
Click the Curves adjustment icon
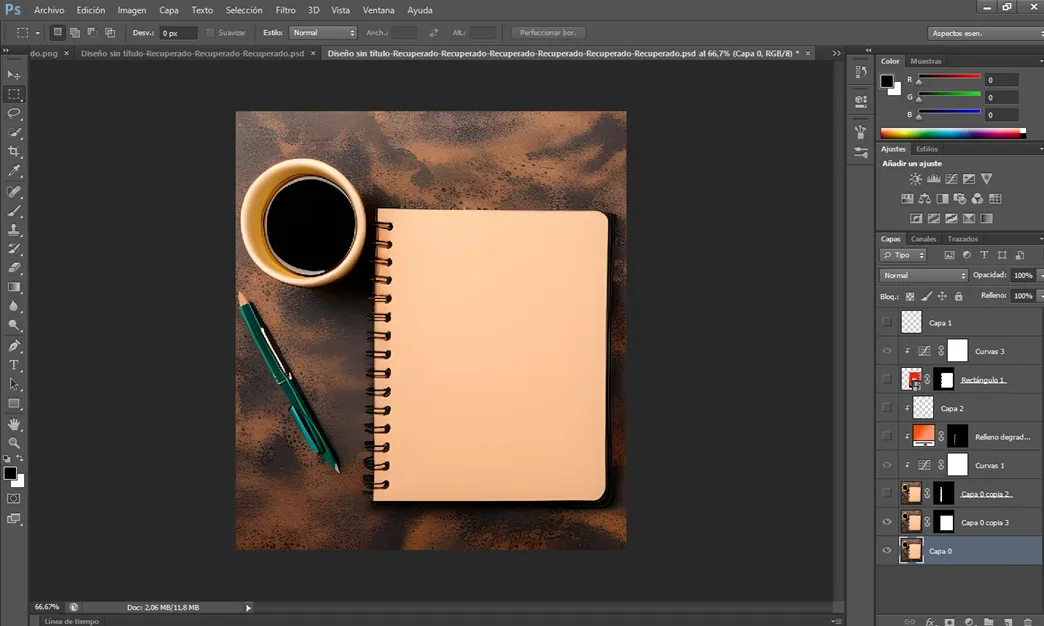951,179
